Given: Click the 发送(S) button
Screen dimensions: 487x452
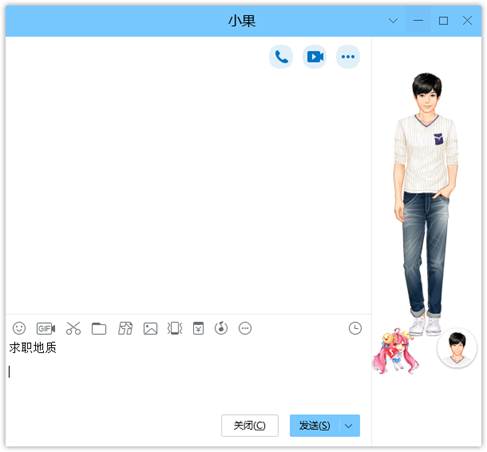Looking at the screenshot, I should tap(314, 425).
